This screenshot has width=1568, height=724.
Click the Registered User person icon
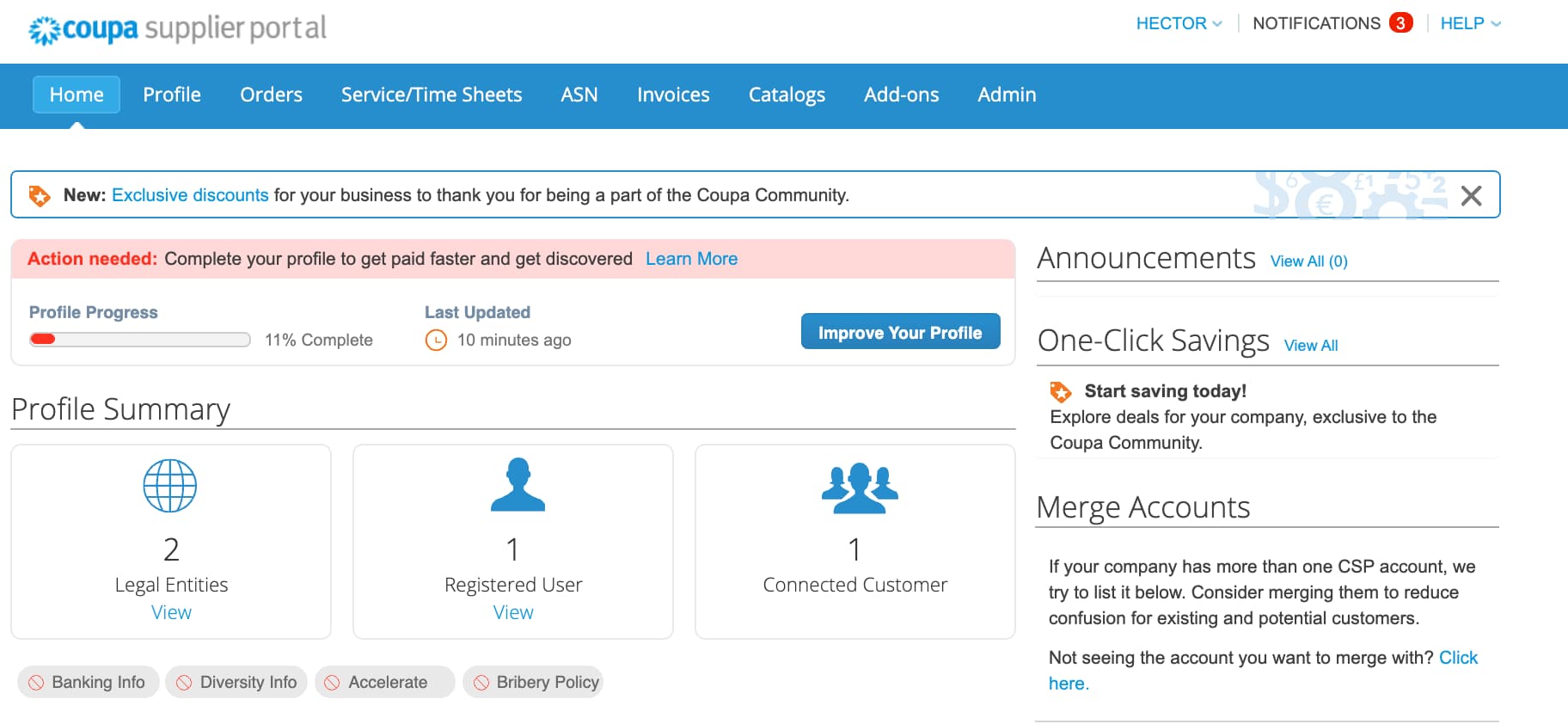[518, 486]
